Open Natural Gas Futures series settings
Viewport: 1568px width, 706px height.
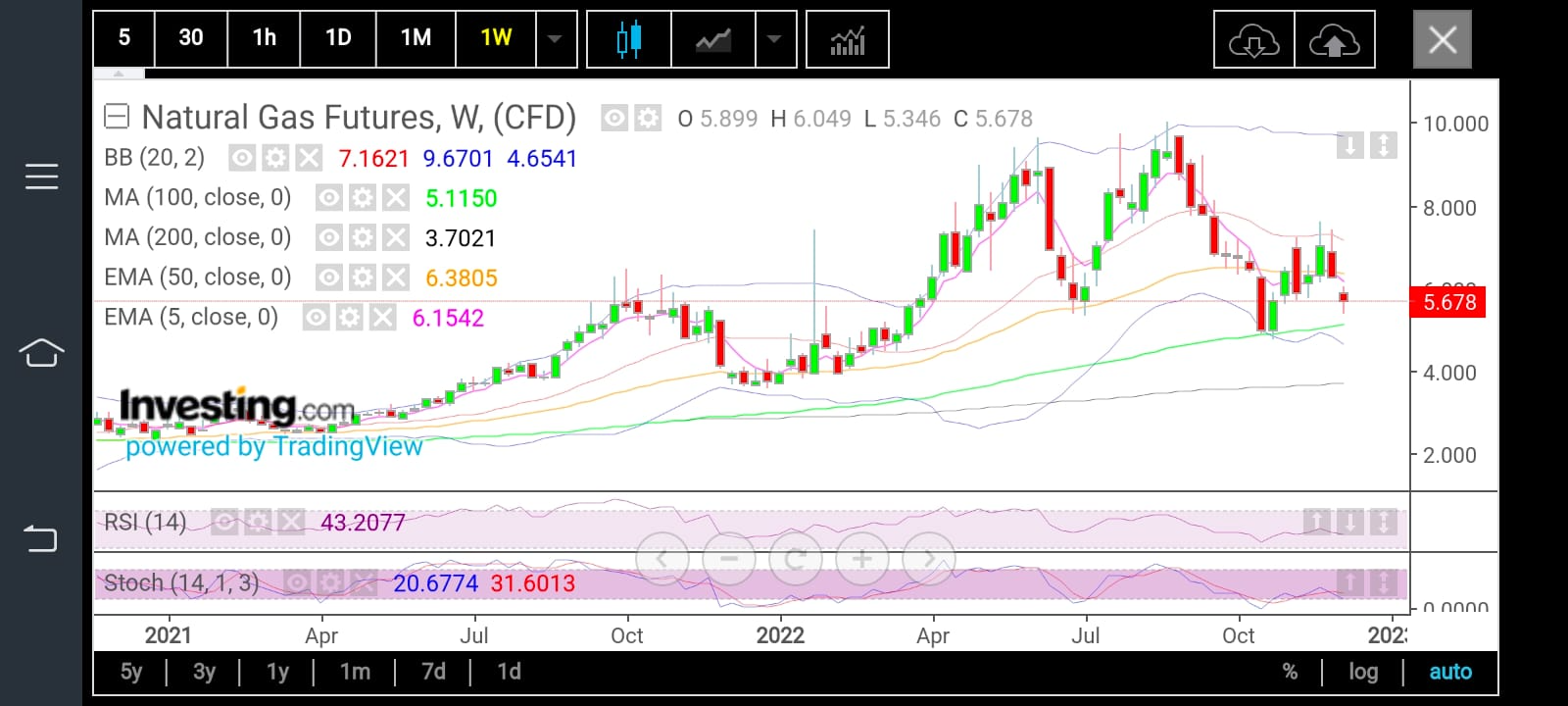point(648,119)
